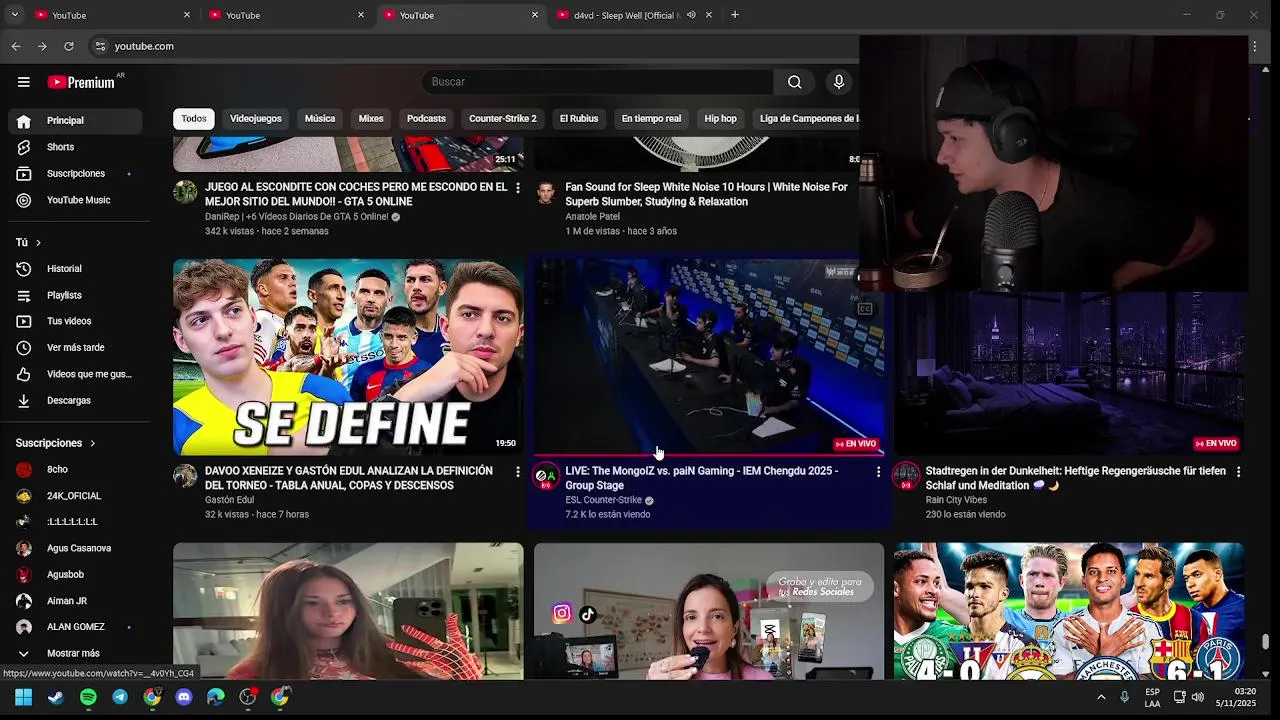Image resolution: width=1280 pixels, height=720 pixels.
Task: Mute the d4vd Sleep Well tab audio
Action: pyautogui.click(x=691, y=15)
